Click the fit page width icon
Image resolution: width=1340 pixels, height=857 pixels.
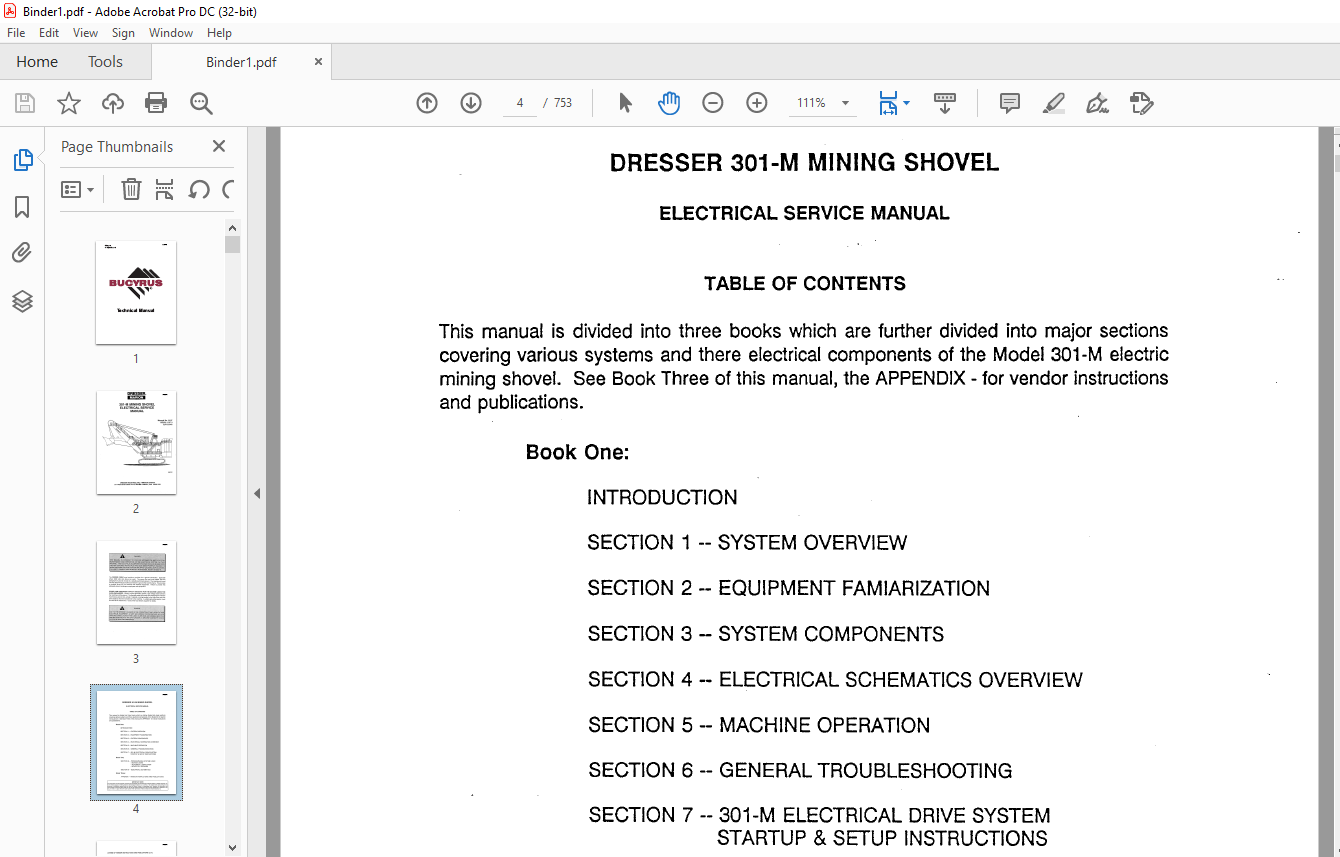(x=888, y=103)
